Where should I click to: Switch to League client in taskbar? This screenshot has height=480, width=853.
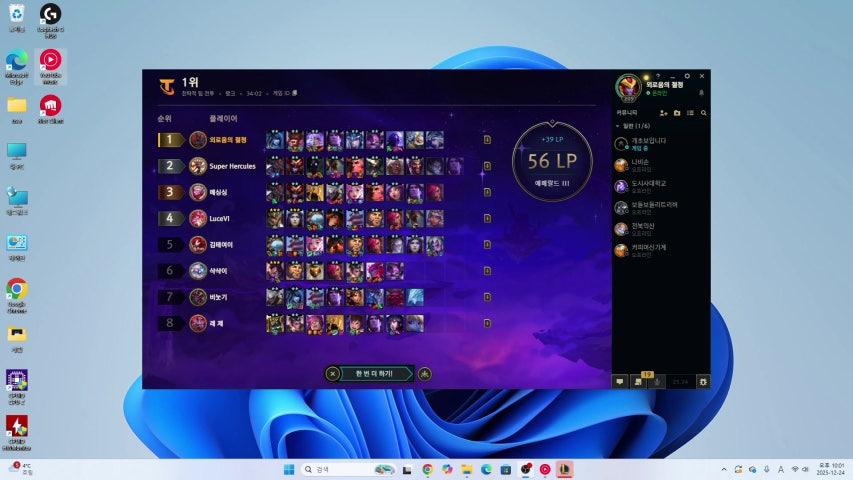click(x=565, y=469)
